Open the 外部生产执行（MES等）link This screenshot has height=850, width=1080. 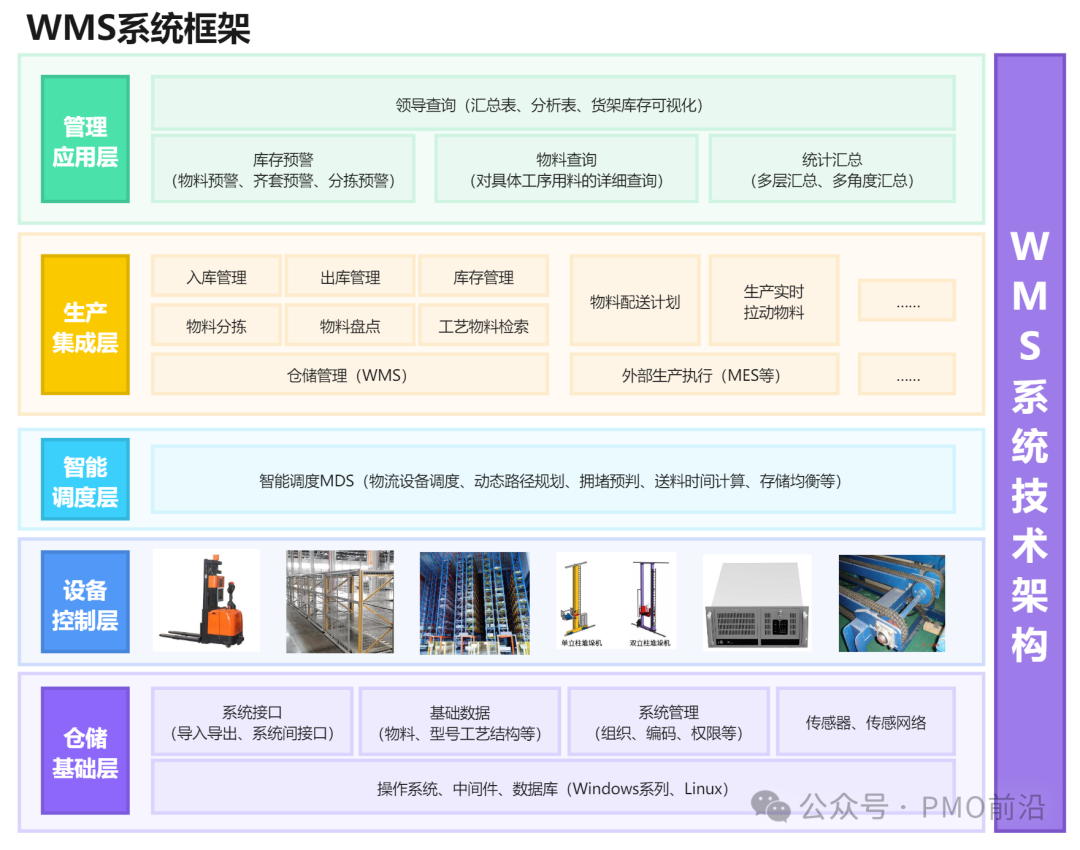(x=703, y=375)
